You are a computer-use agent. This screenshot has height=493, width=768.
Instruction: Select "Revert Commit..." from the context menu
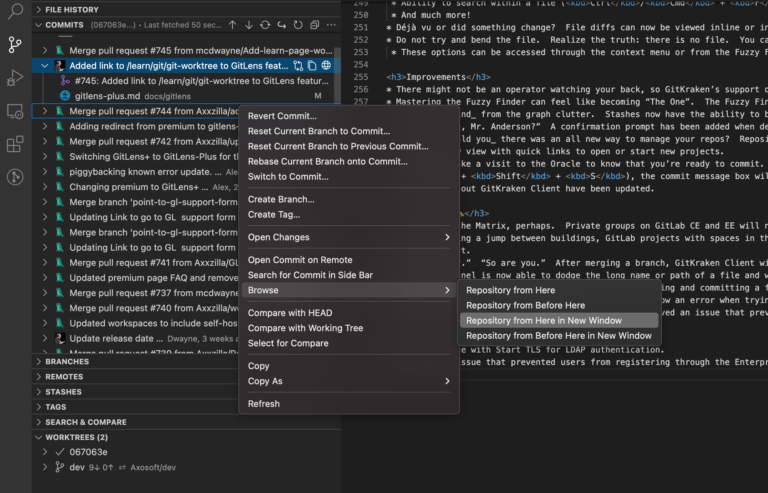[x=283, y=116]
